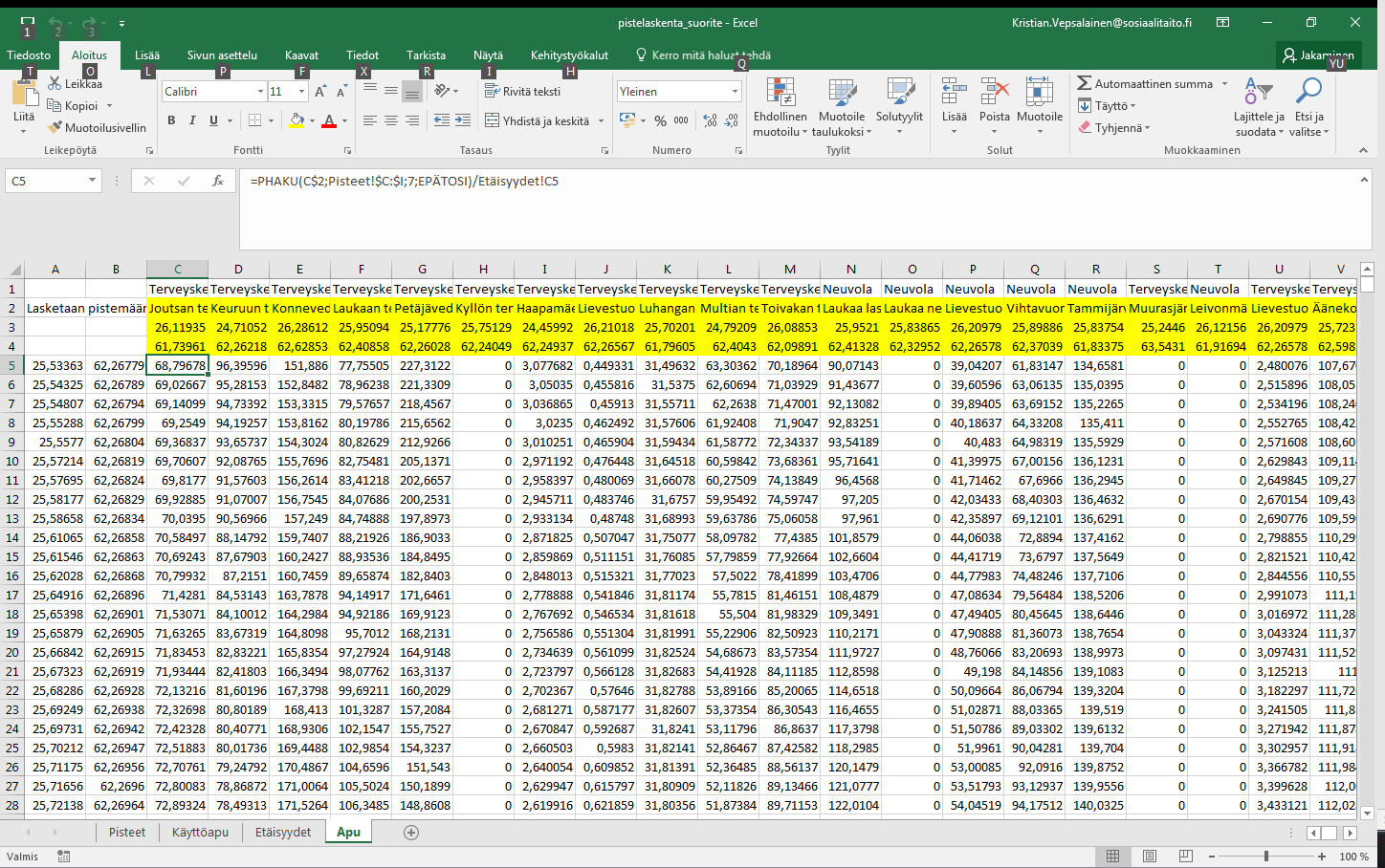The image size is (1385, 868).
Task: Click the Name Box showing C5
Action: click(x=53, y=181)
